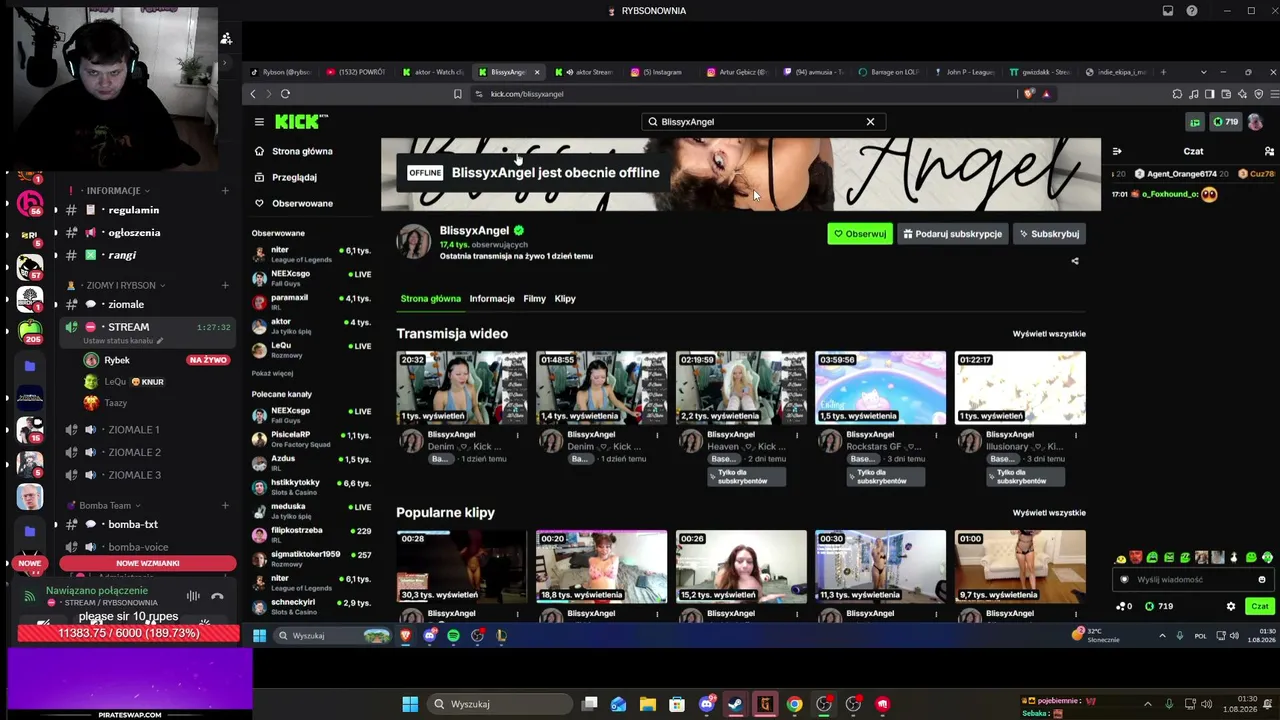Click the Brave shields icon
Image resolution: width=1280 pixels, height=720 pixels.
[1029, 94]
